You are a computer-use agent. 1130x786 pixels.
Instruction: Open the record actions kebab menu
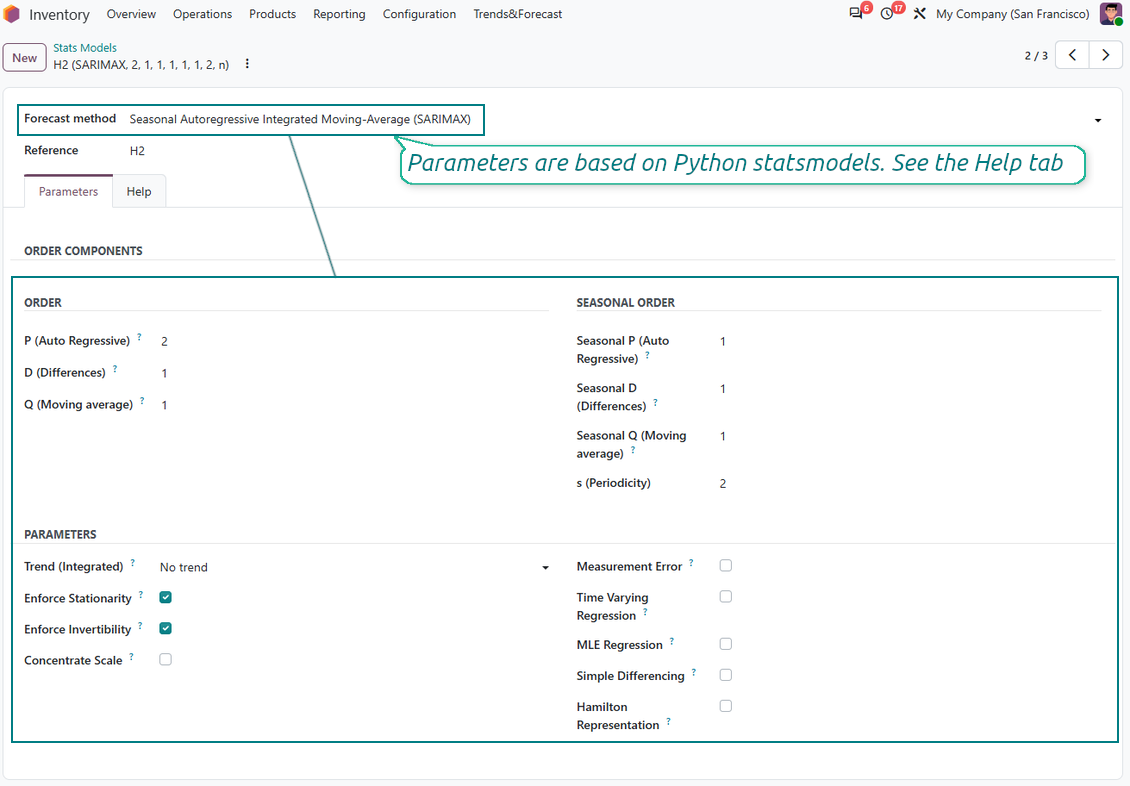pyautogui.click(x=247, y=64)
